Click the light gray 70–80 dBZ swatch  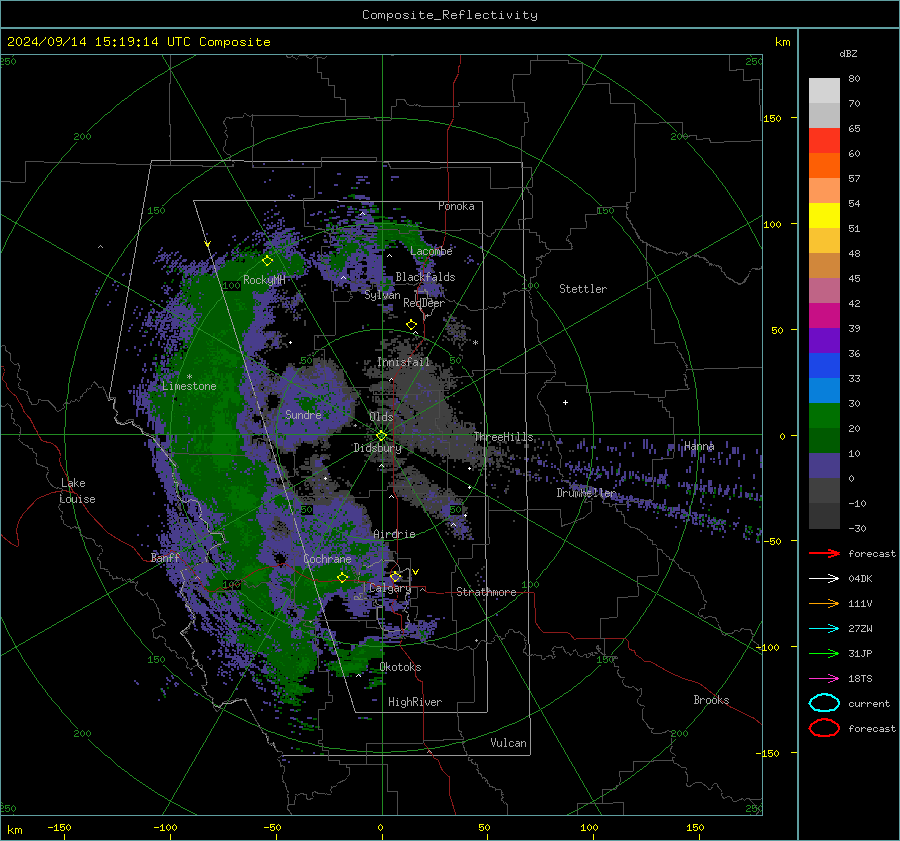[824, 91]
